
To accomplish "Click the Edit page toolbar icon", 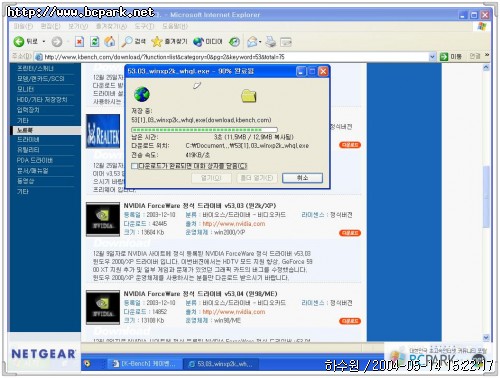I will (x=286, y=42).
